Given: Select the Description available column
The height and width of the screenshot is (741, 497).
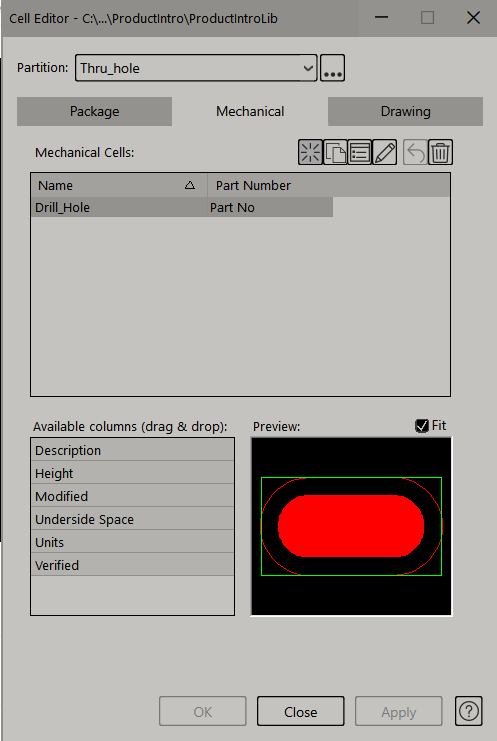Looking at the screenshot, I should tap(132, 450).
